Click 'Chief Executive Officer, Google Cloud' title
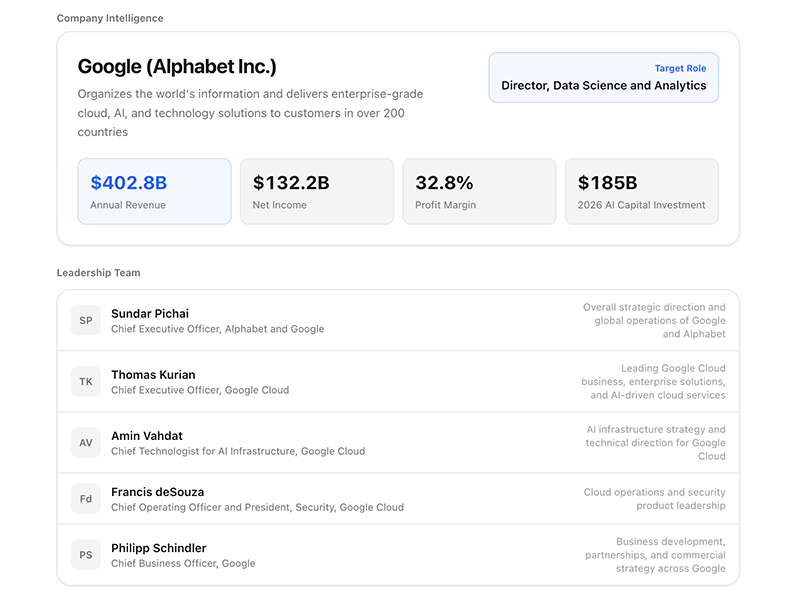 (x=200, y=390)
